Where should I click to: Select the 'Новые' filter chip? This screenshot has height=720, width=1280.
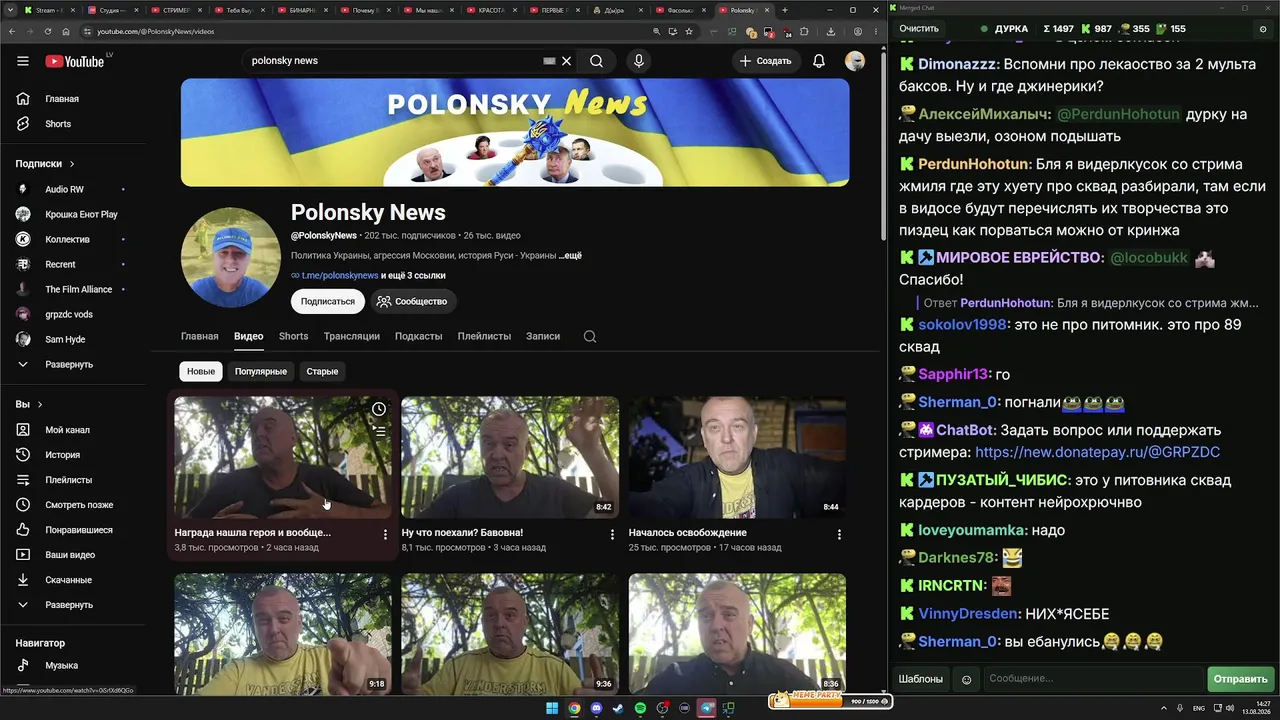[x=201, y=372]
